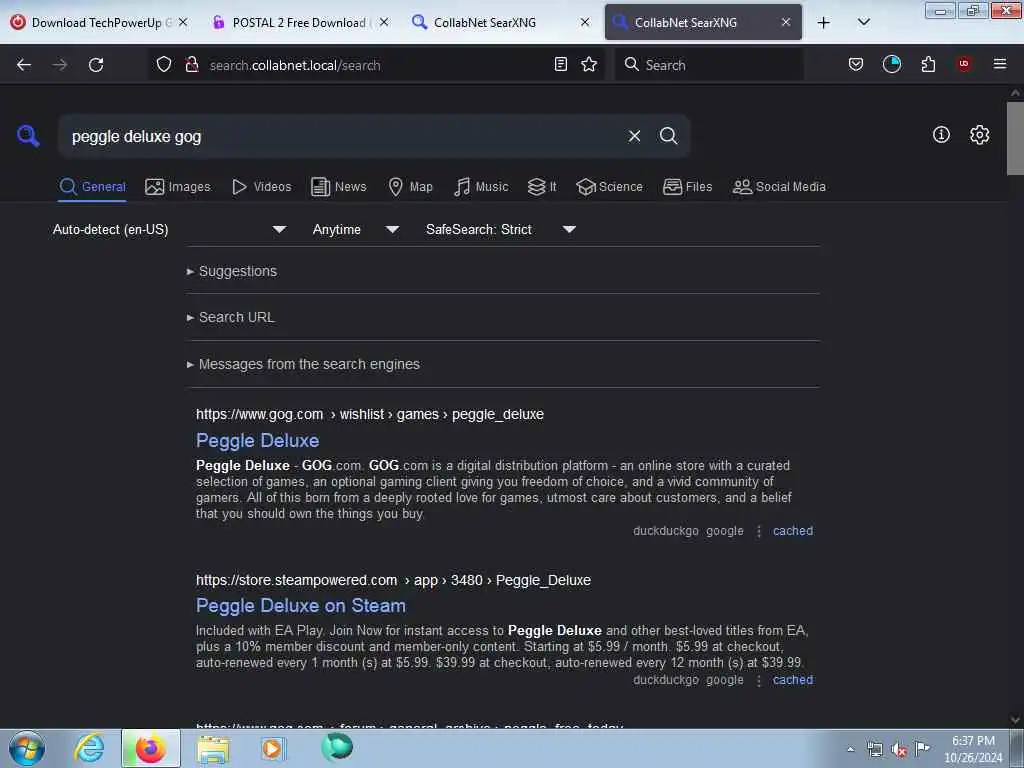Click the browser address bar URL
Image resolution: width=1024 pixels, height=768 pixels.
[295, 65]
